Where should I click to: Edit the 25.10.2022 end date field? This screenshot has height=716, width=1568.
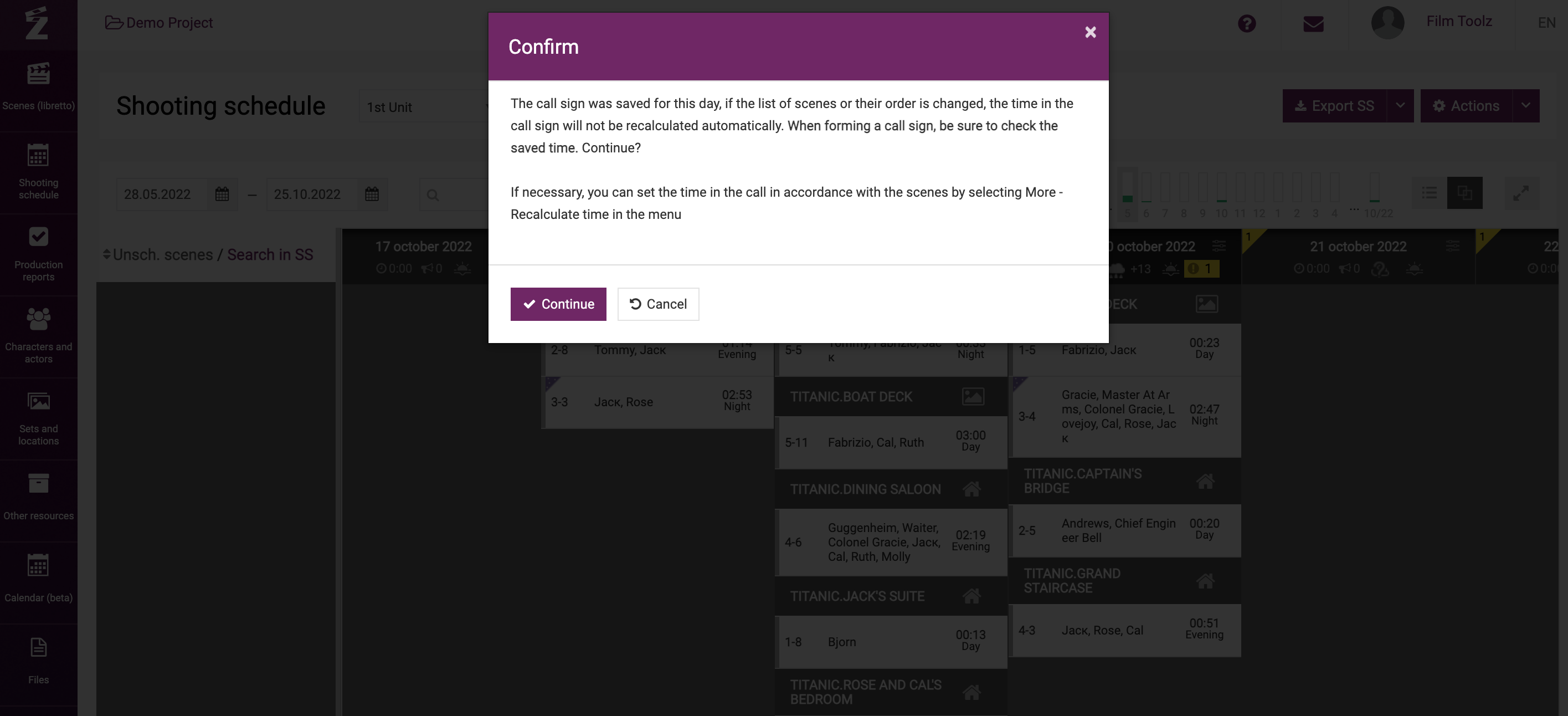tap(311, 194)
